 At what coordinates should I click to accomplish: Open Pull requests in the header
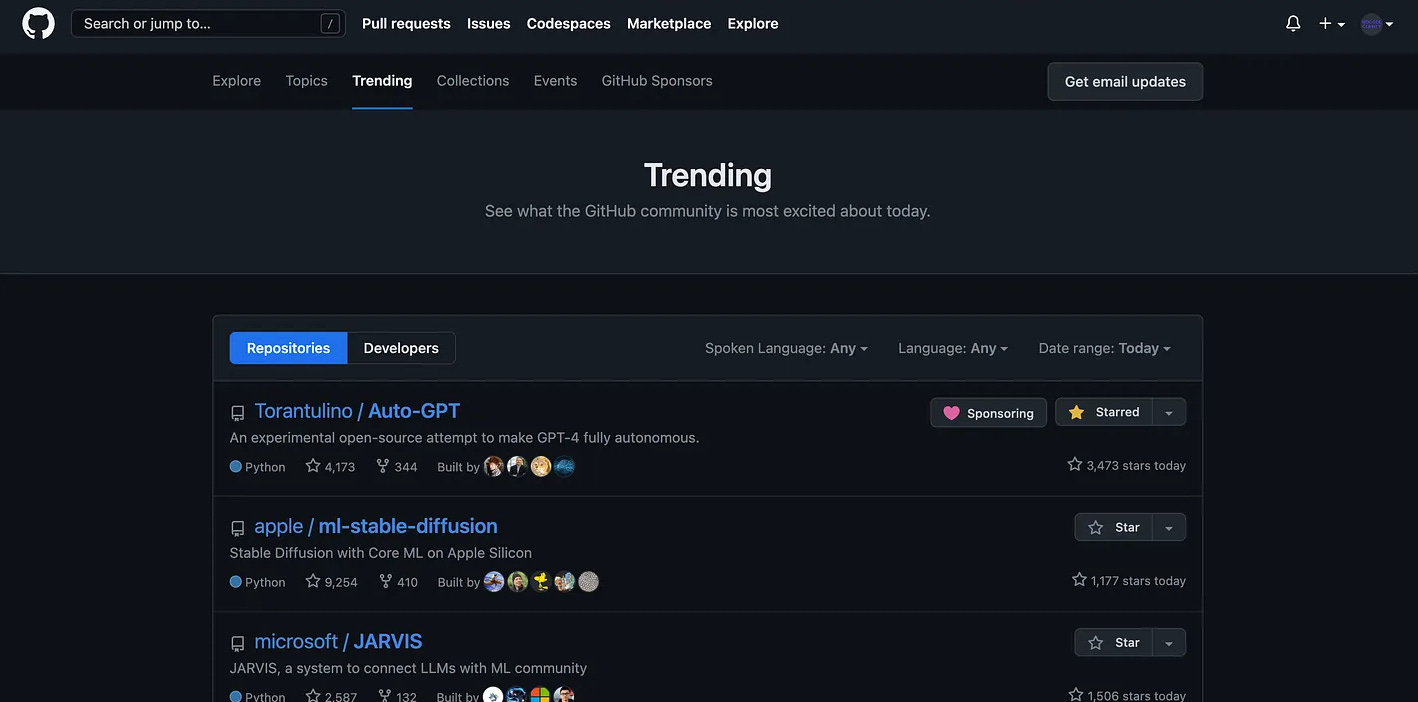pos(406,23)
